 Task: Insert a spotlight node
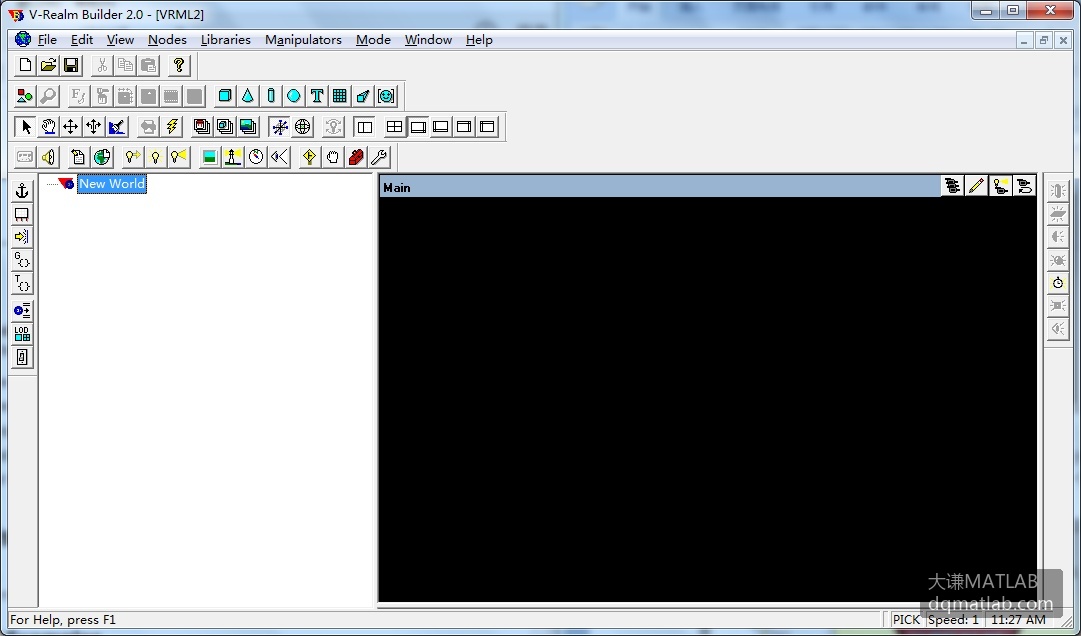point(179,157)
